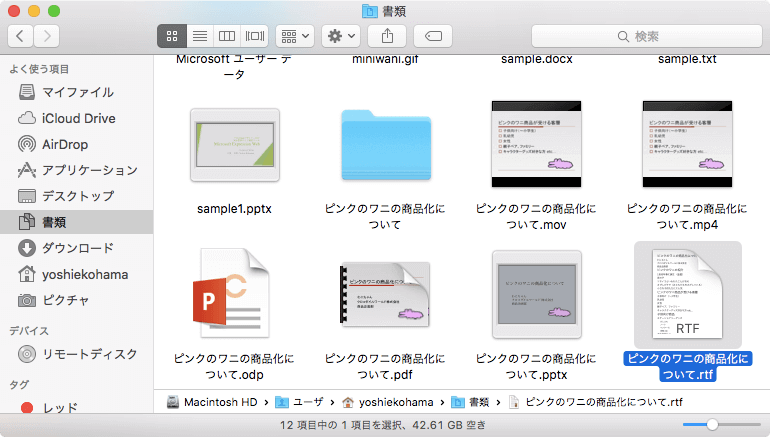This screenshot has height=437, width=770.
Task: Open ダウンロード in the sidebar
Action: point(77,248)
